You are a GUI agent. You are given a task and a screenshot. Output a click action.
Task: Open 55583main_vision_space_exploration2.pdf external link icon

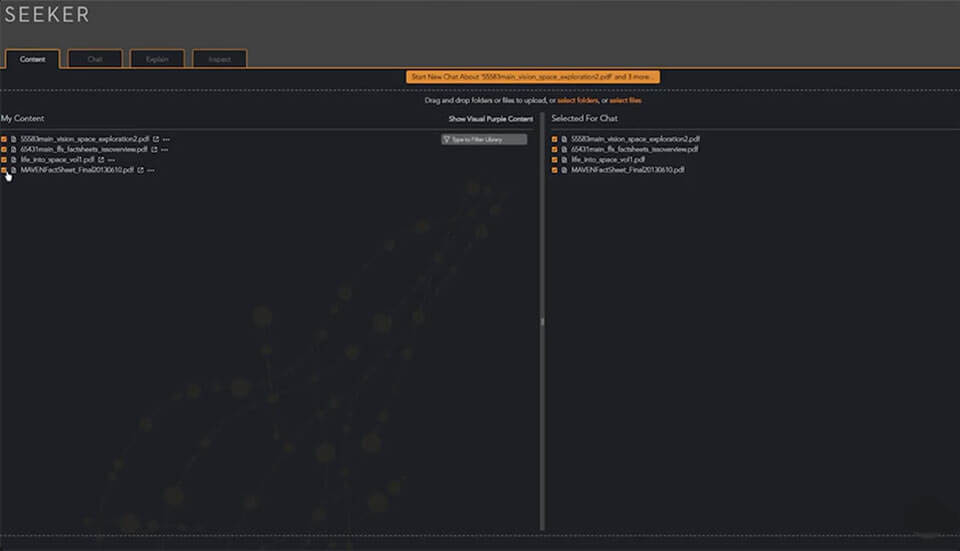(x=155, y=139)
